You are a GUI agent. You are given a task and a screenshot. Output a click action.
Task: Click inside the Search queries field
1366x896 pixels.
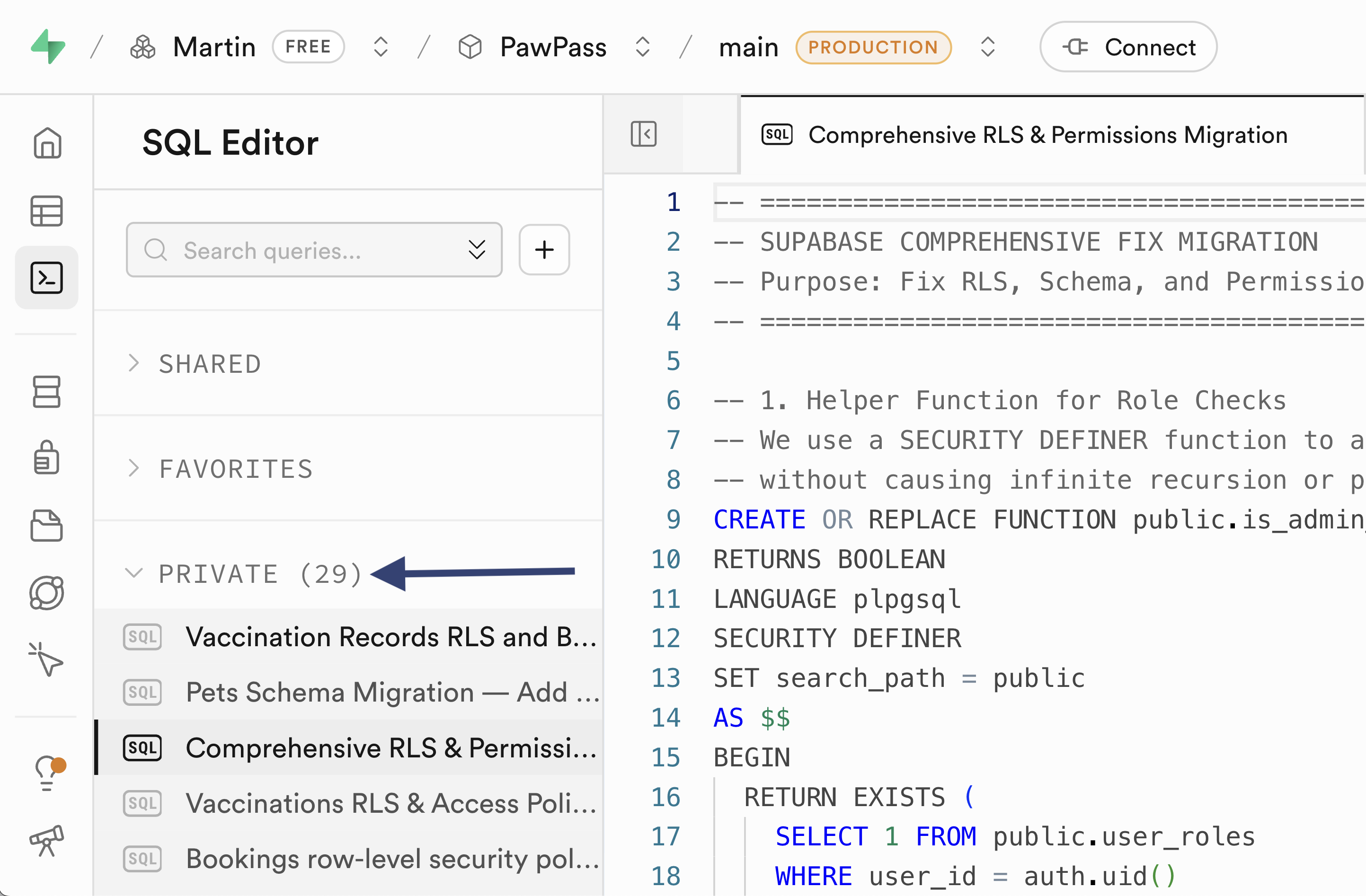[x=299, y=249]
